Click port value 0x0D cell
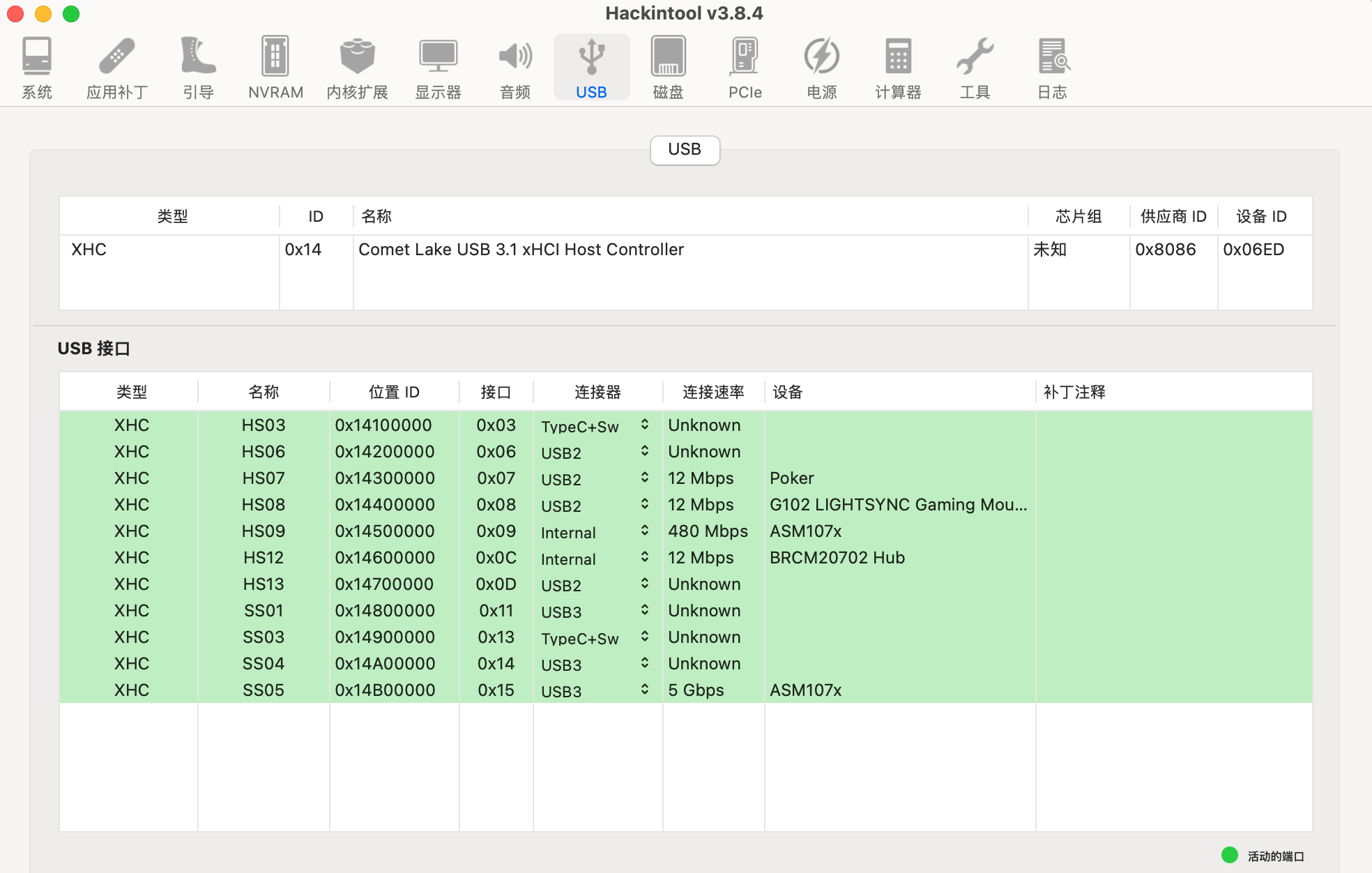1372x873 pixels. (x=496, y=584)
